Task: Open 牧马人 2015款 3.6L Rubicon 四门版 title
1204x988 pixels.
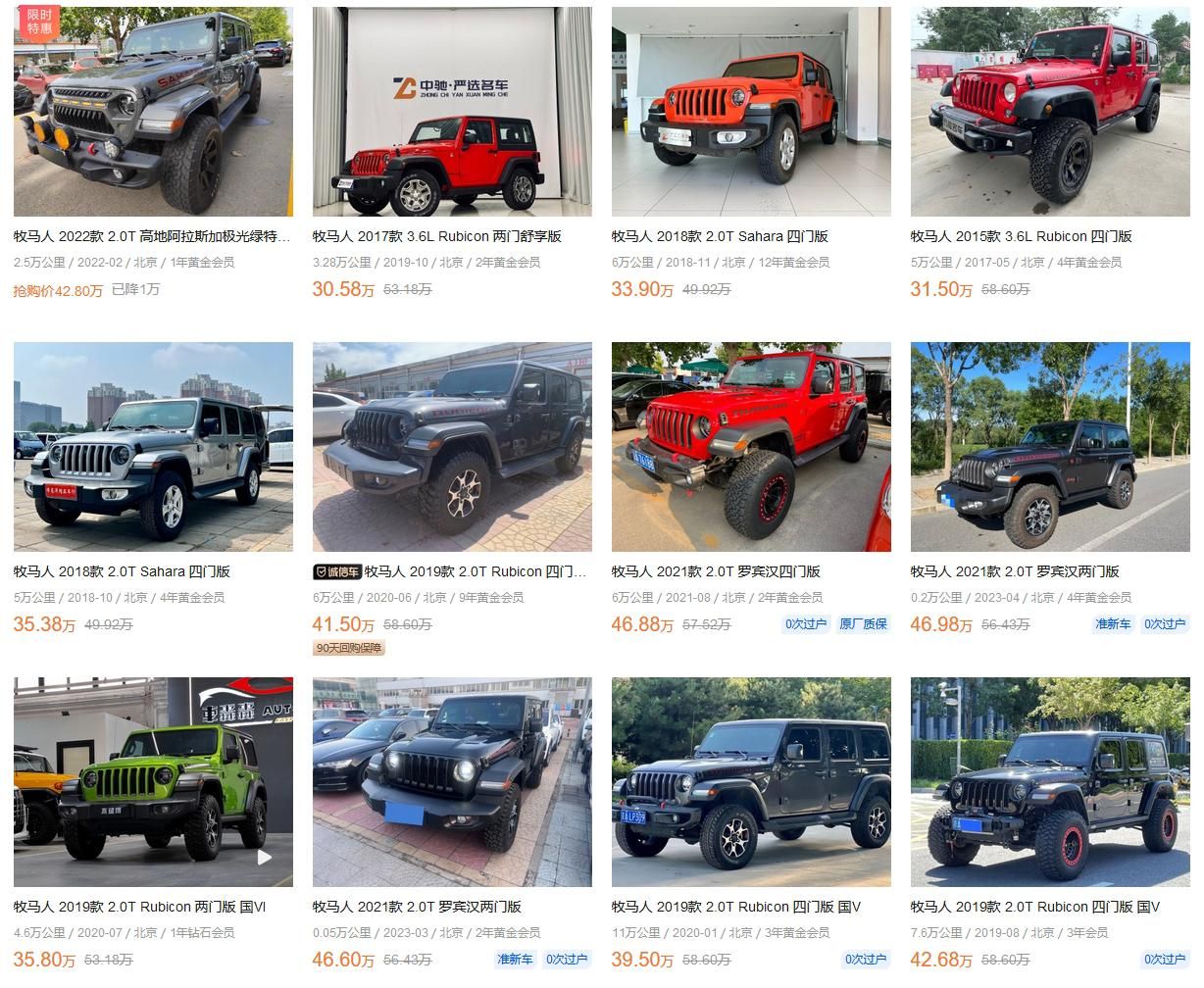Action: coord(1021,236)
